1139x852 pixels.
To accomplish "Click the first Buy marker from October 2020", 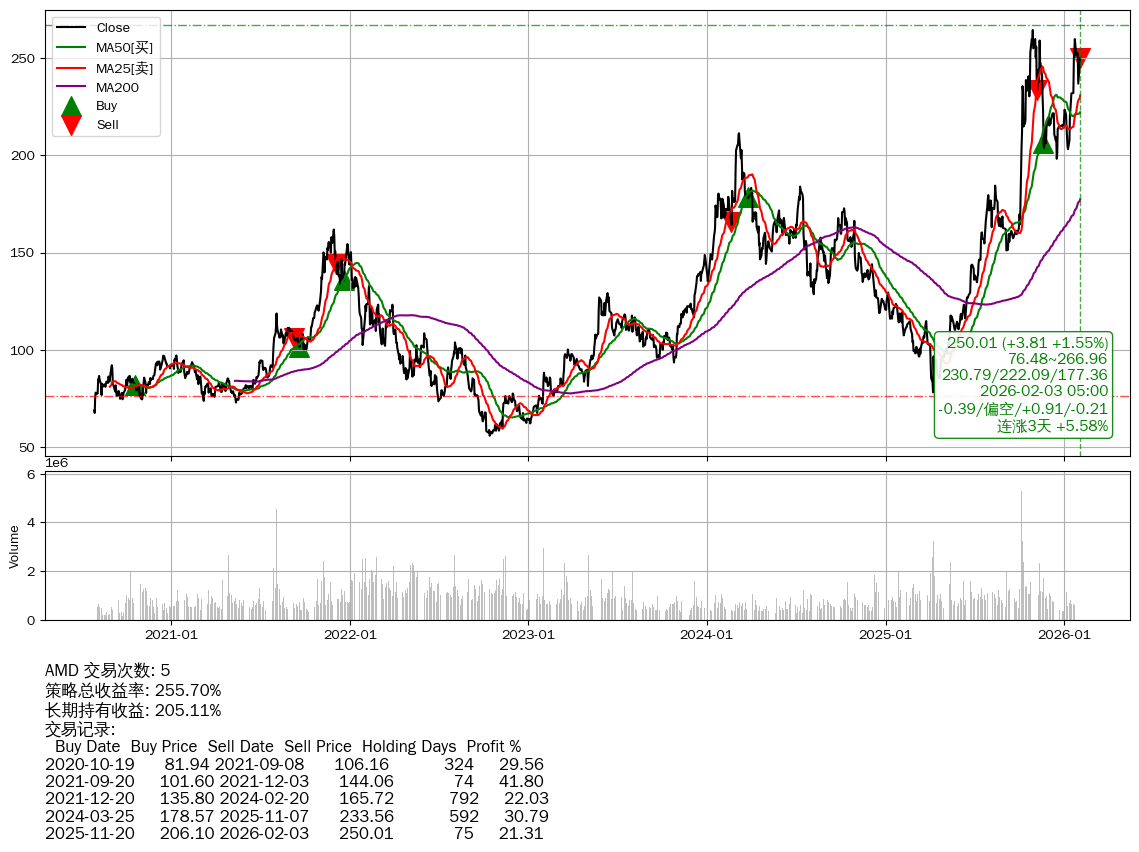I will click(x=134, y=386).
